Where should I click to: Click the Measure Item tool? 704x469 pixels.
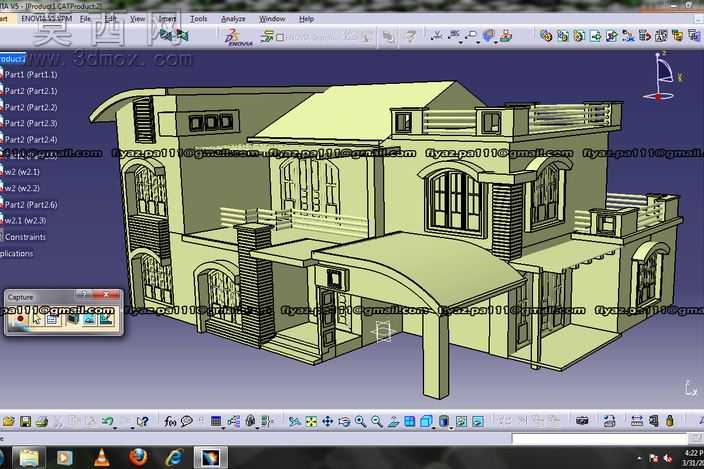pyautogui.click(x=653, y=421)
